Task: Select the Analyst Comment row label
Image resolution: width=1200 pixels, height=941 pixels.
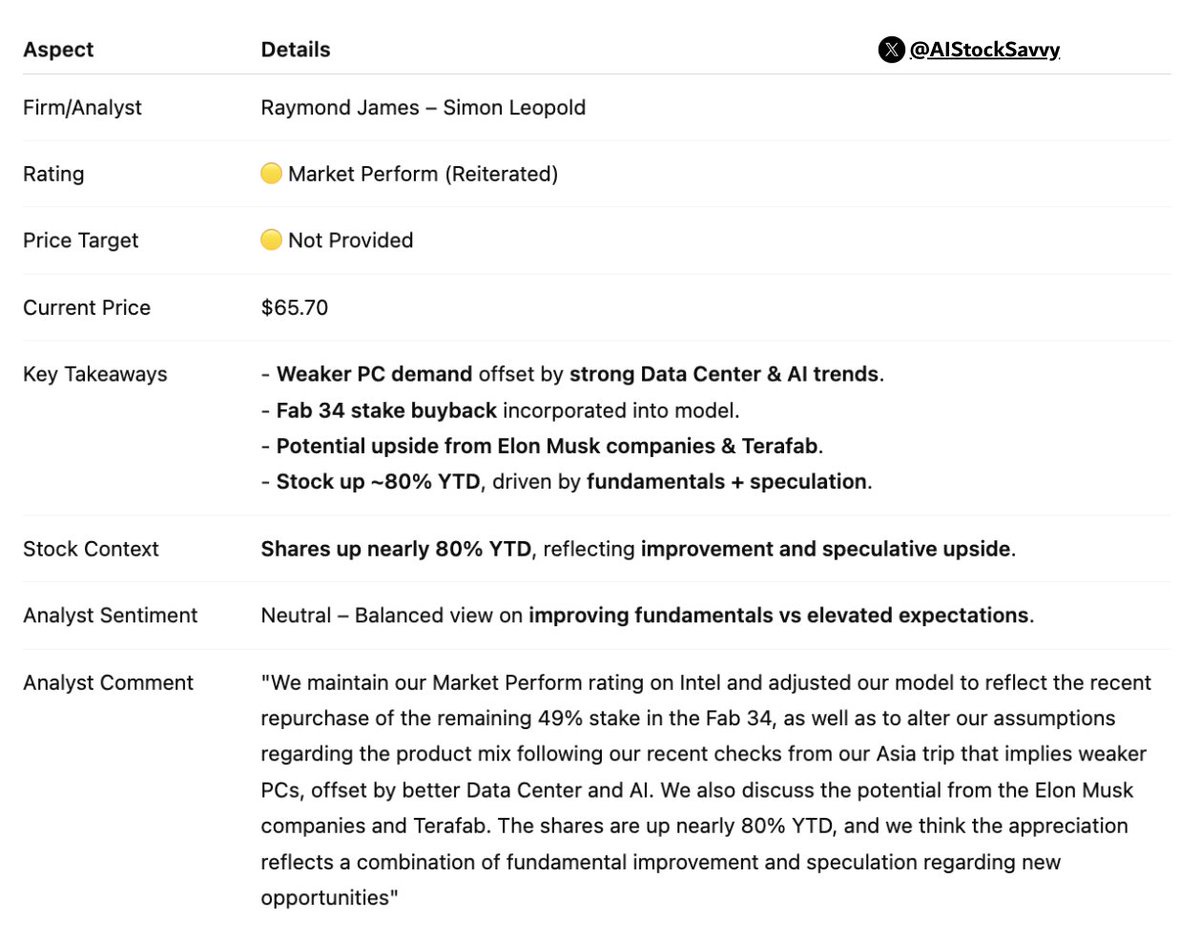Action: (x=108, y=682)
